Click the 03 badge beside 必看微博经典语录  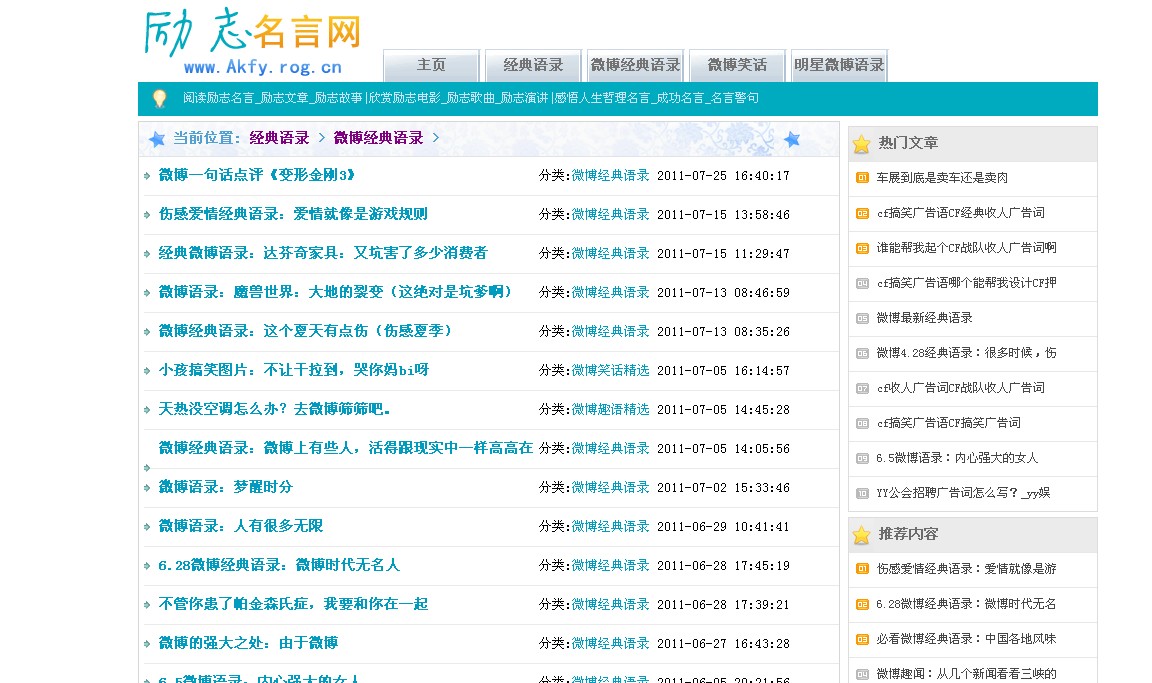coord(863,639)
